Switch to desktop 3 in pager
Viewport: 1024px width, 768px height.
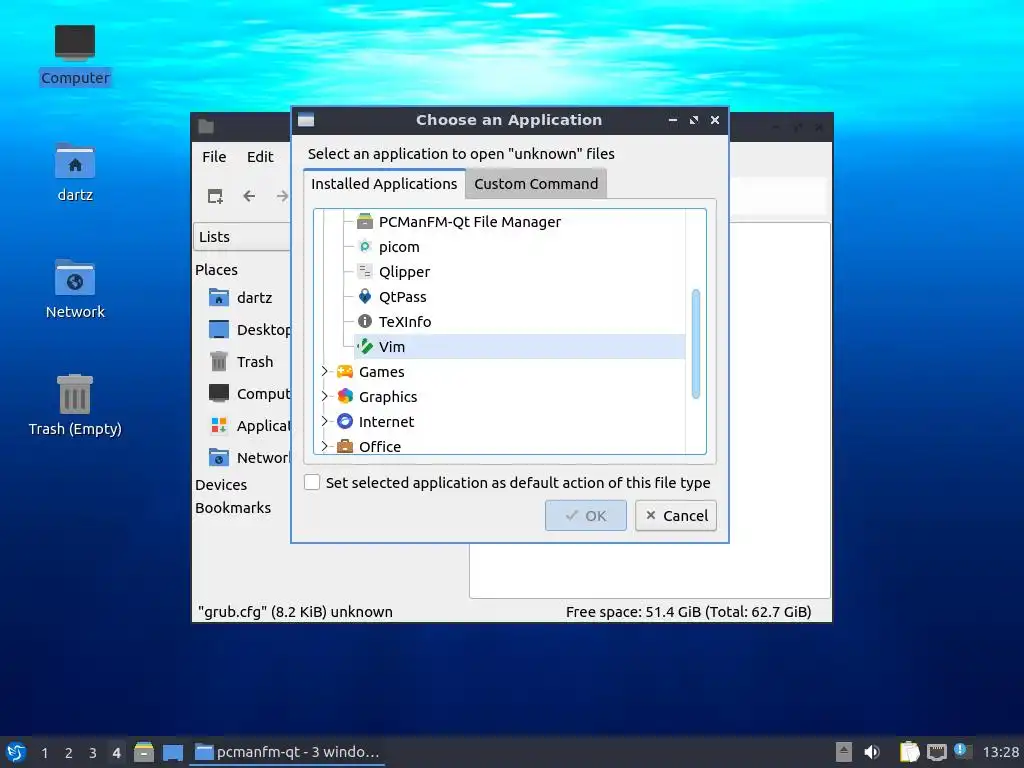pyautogui.click(x=93, y=753)
